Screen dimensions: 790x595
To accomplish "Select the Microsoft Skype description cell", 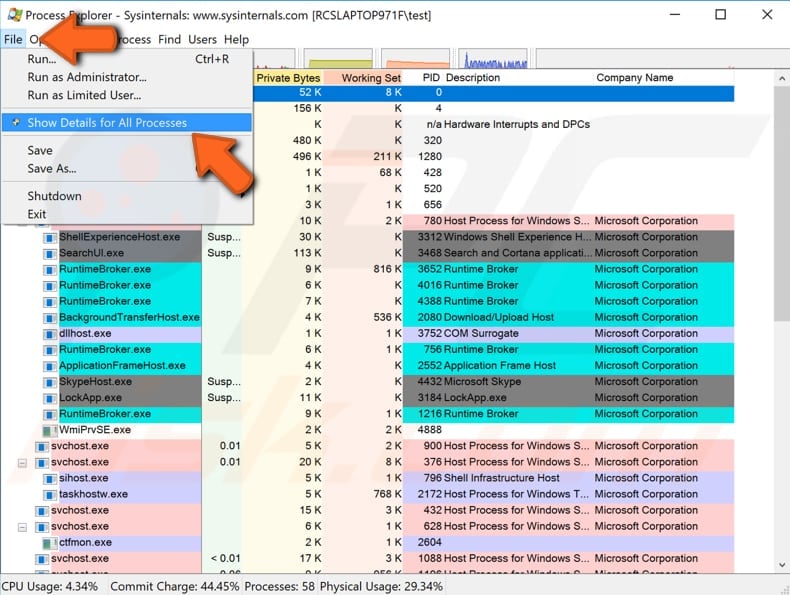I will (x=482, y=382).
